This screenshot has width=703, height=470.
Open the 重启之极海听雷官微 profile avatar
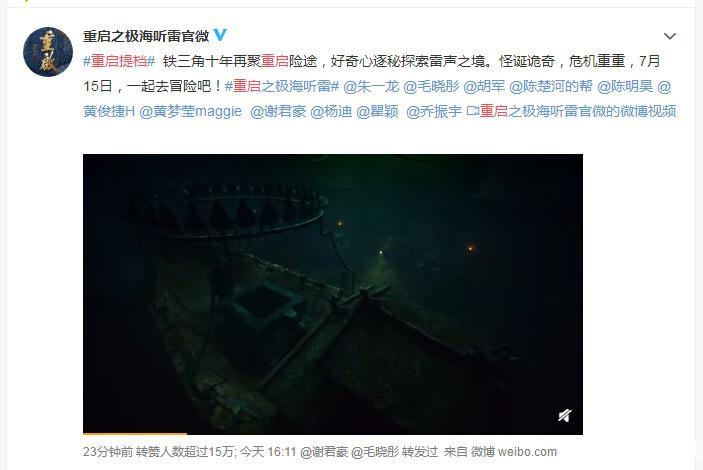point(48,52)
